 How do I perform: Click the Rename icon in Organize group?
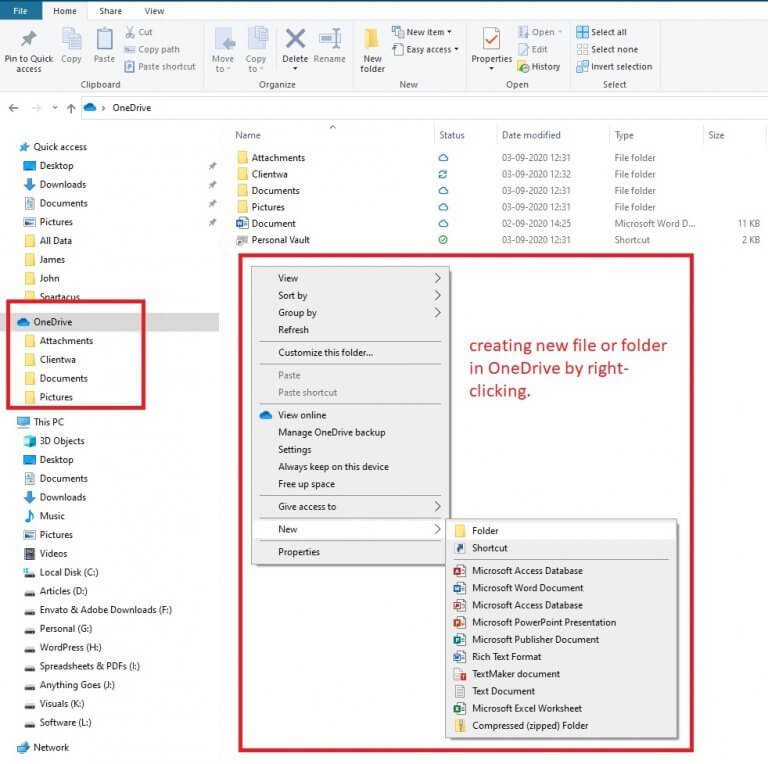coord(330,39)
